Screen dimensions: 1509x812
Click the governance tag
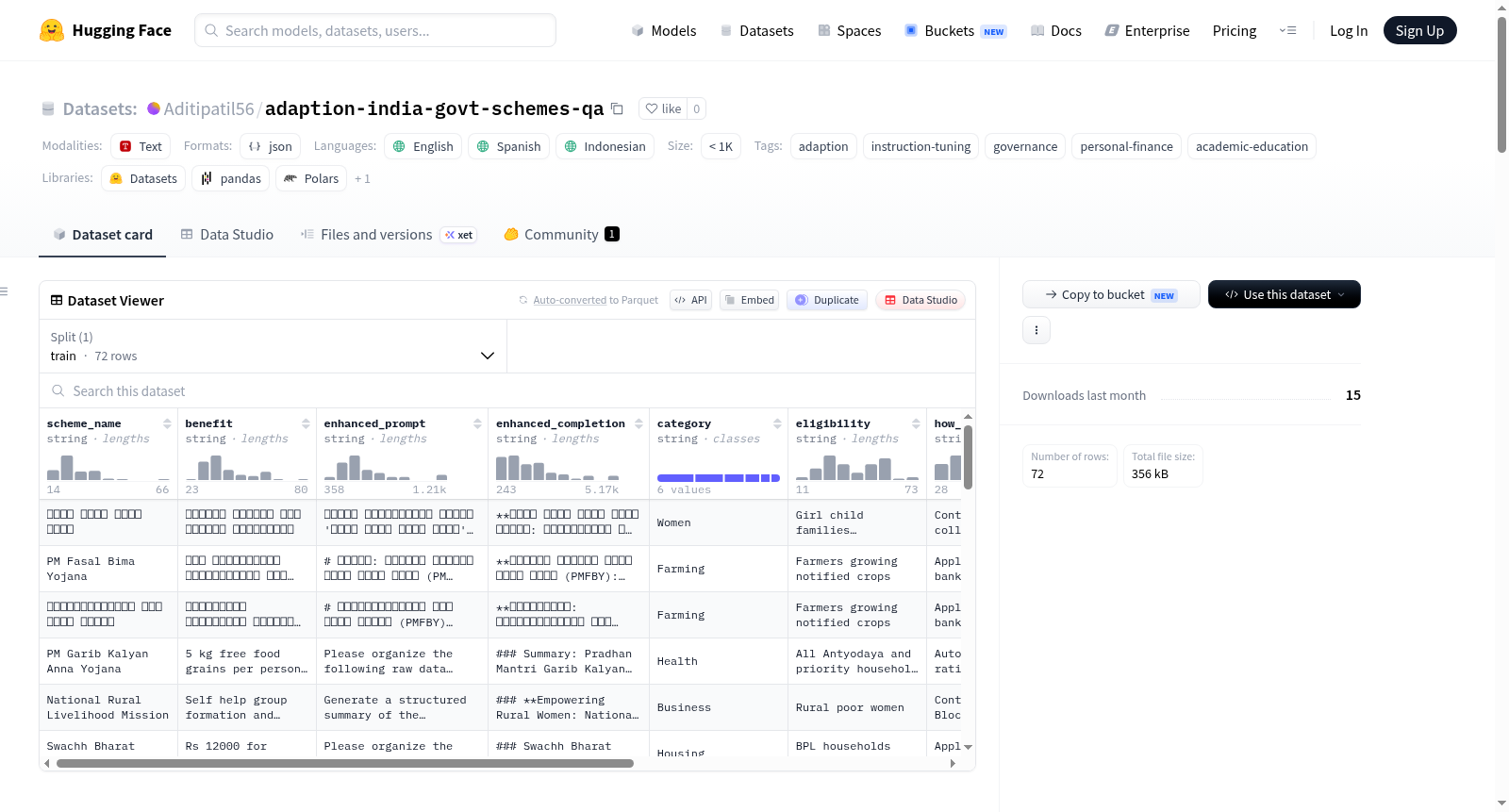point(1025,146)
